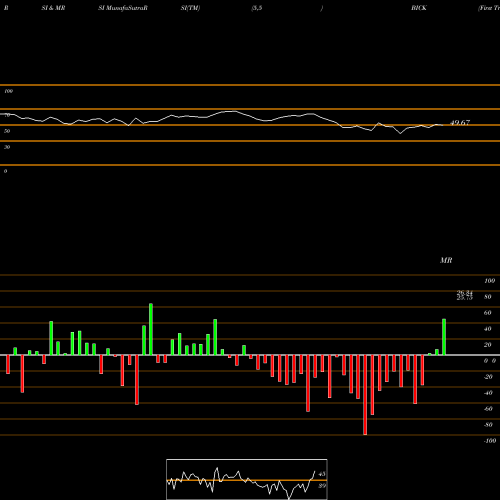The width and height of the screenshot is (500, 500).
Task: Click the "40" label on the MR axis
Action: coord(488,329)
